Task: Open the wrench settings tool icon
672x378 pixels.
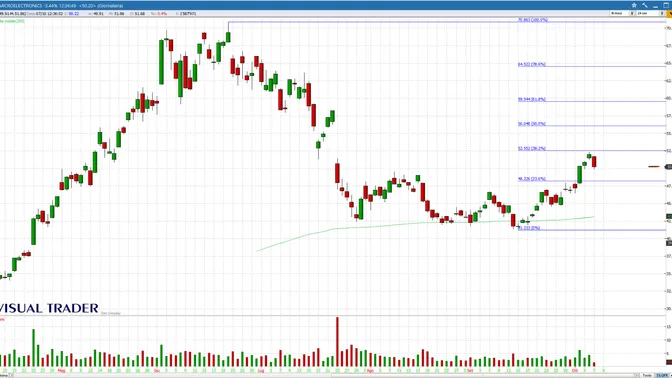Action: [645, 5]
